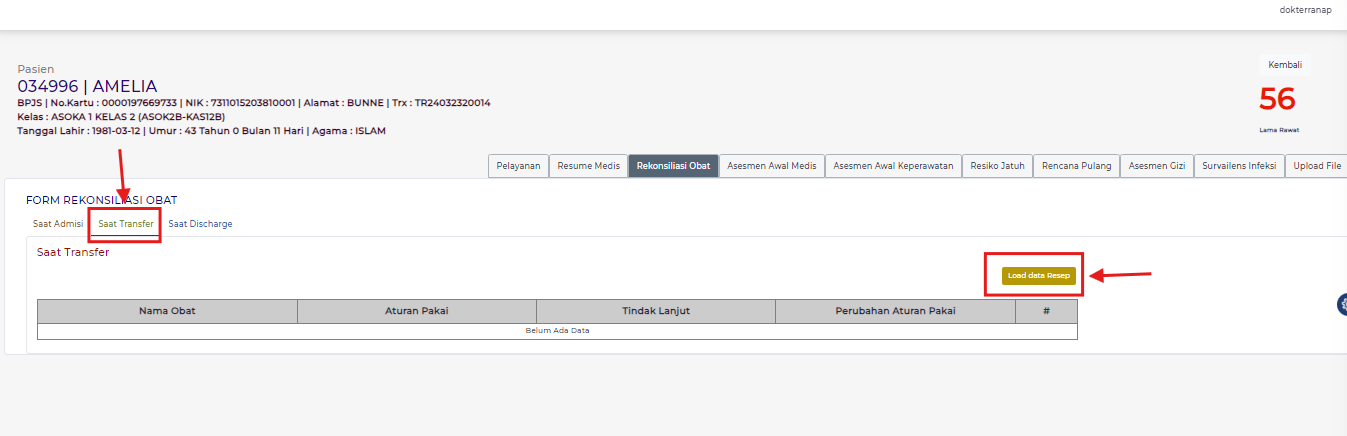Click the dokterranap user name
Image resolution: width=1347 pixels, height=436 pixels.
pyautogui.click(x=1305, y=10)
